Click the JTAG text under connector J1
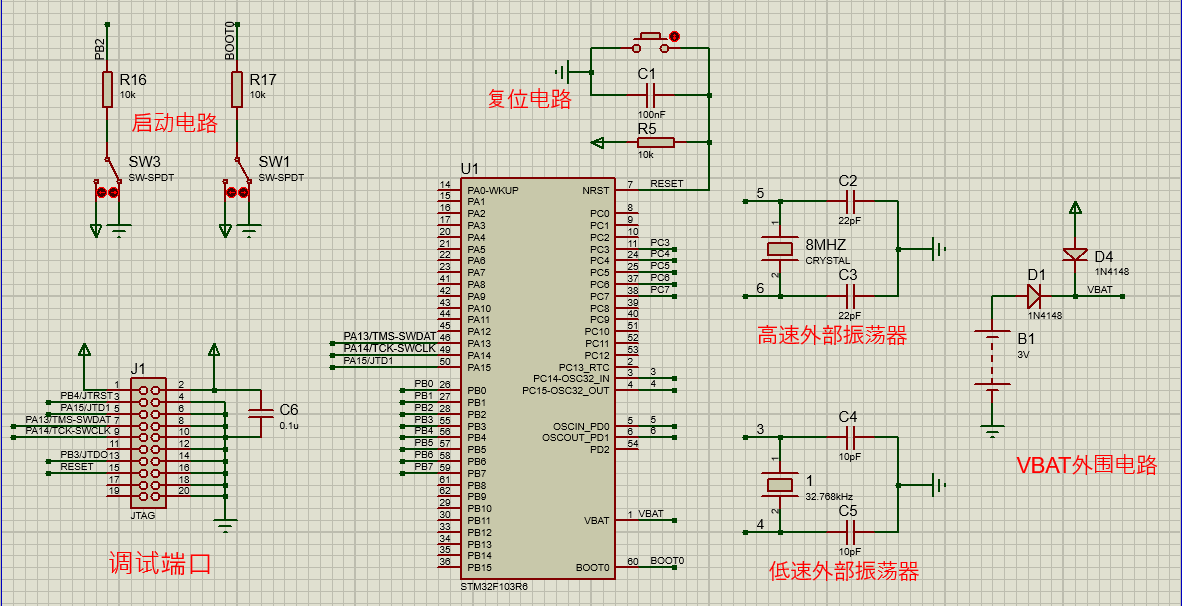 click(142, 515)
